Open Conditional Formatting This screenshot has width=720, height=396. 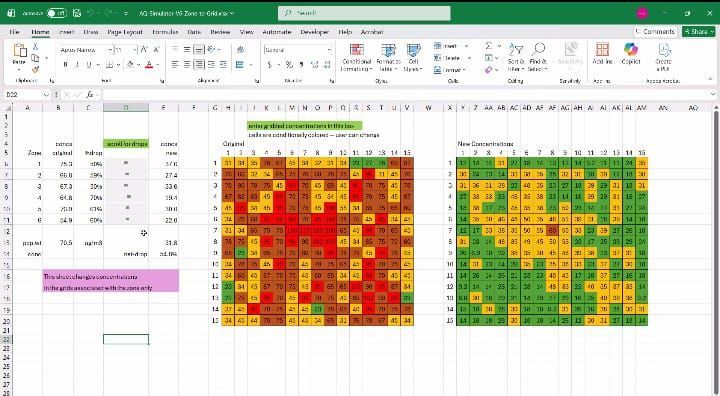(356, 57)
